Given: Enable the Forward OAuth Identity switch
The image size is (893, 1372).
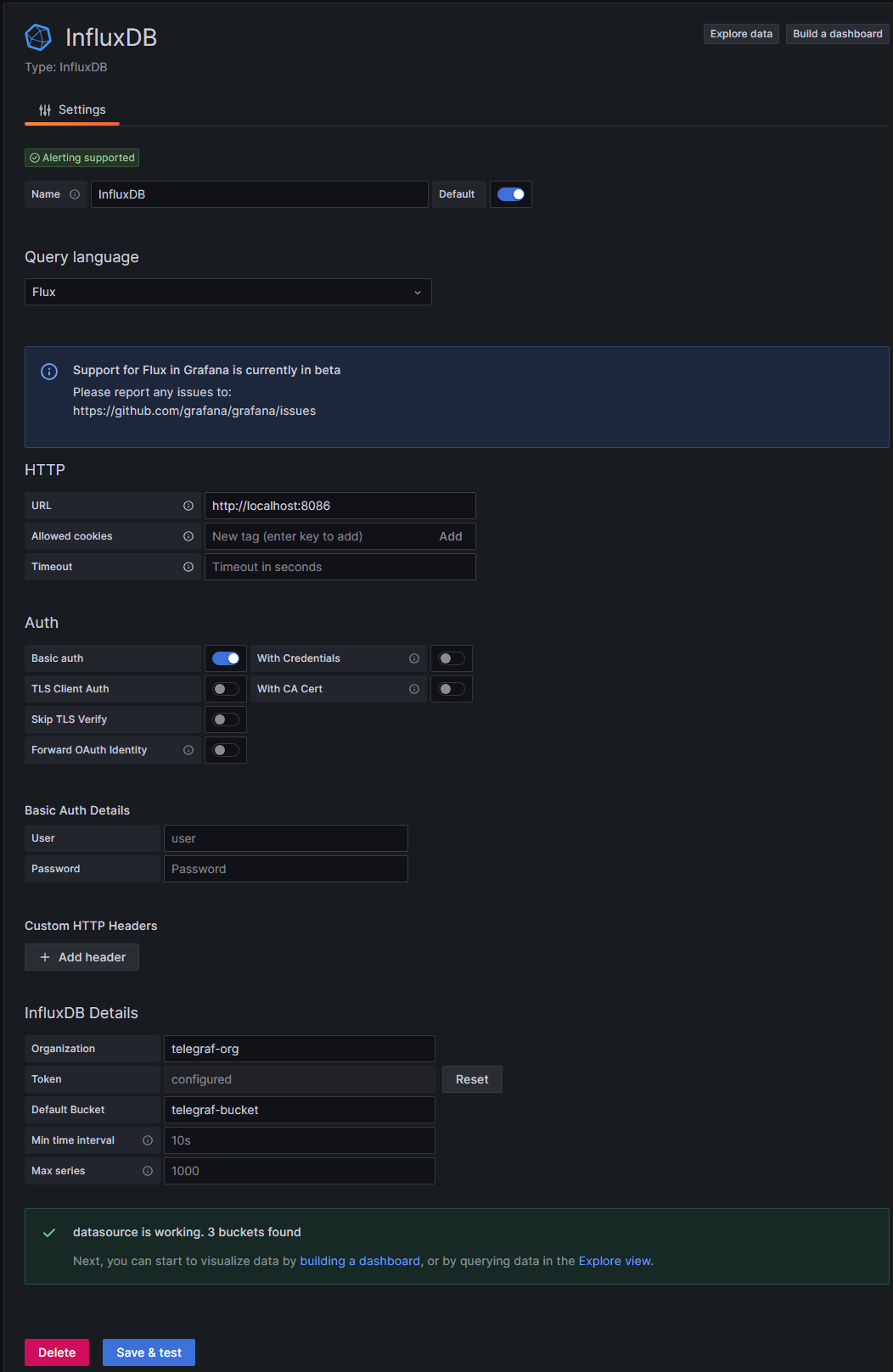Looking at the screenshot, I should click(x=226, y=750).
